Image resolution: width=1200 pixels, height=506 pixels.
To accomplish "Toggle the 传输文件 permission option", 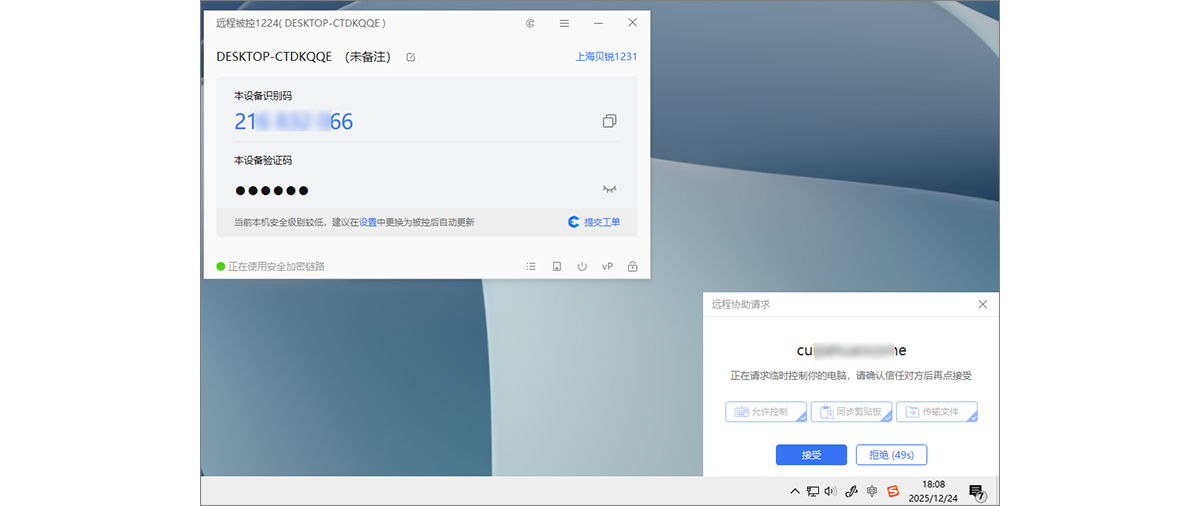I will [x=936, y=412].
